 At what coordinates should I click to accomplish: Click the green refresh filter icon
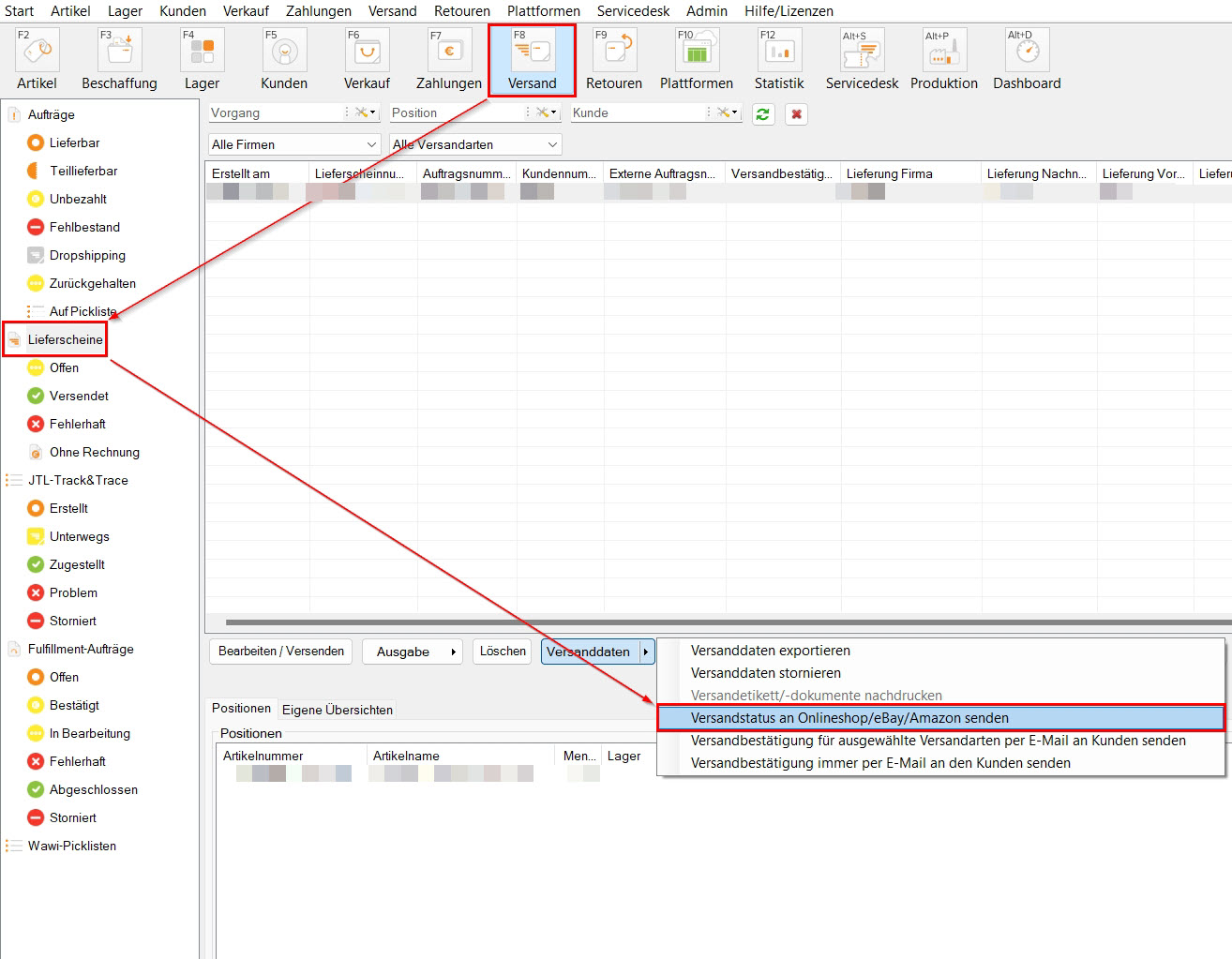point(763,114)
